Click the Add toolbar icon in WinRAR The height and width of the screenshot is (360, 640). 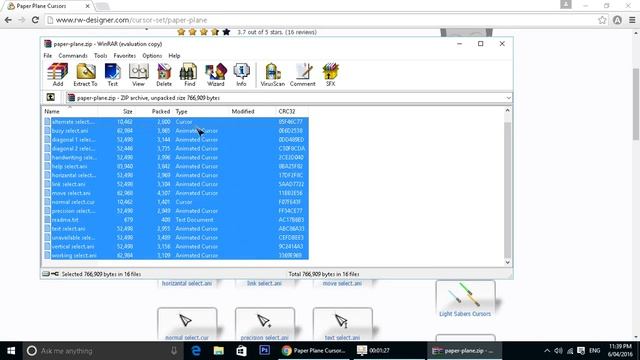pos(58,75)
